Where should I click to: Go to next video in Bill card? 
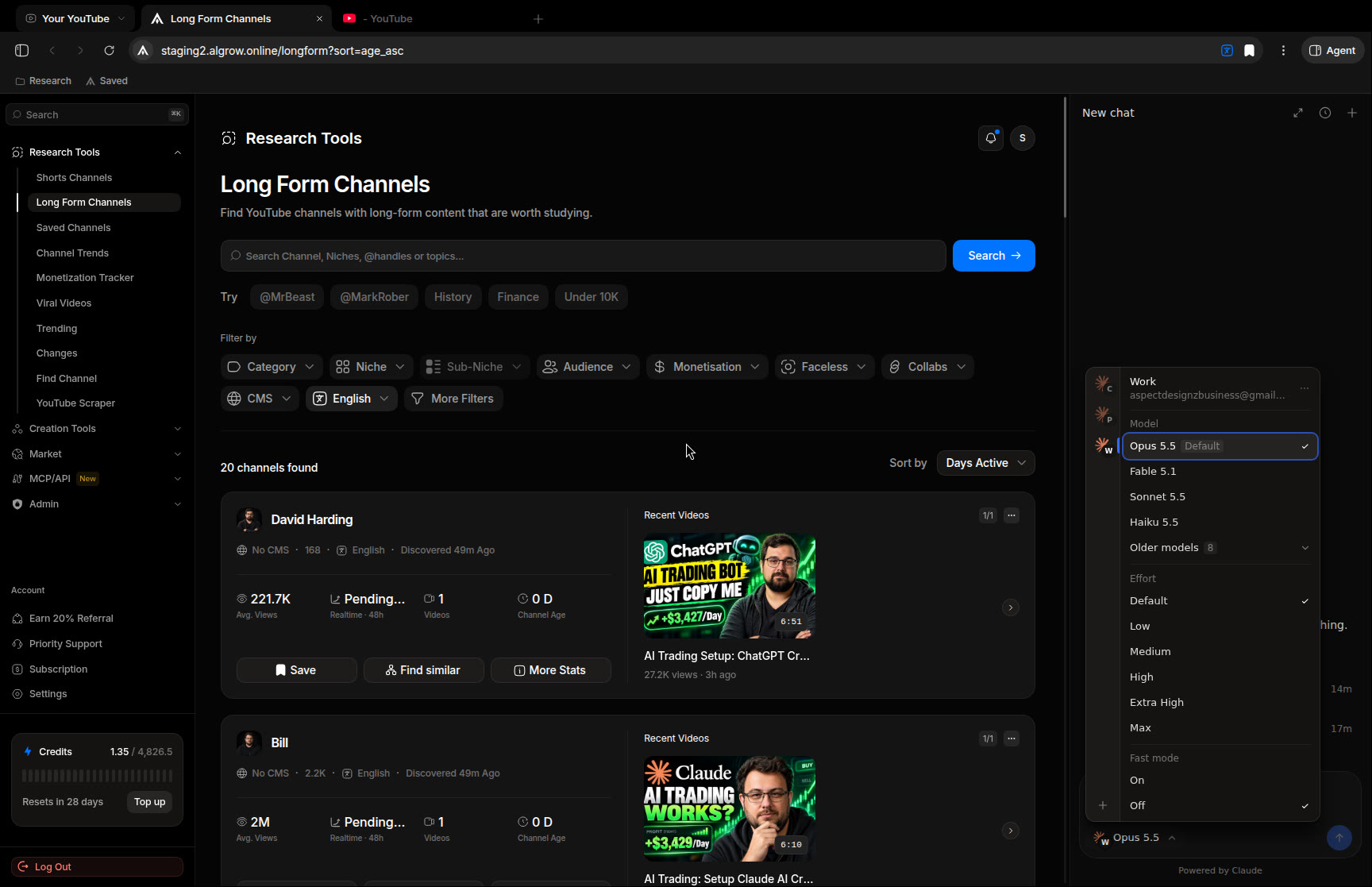1010,831
